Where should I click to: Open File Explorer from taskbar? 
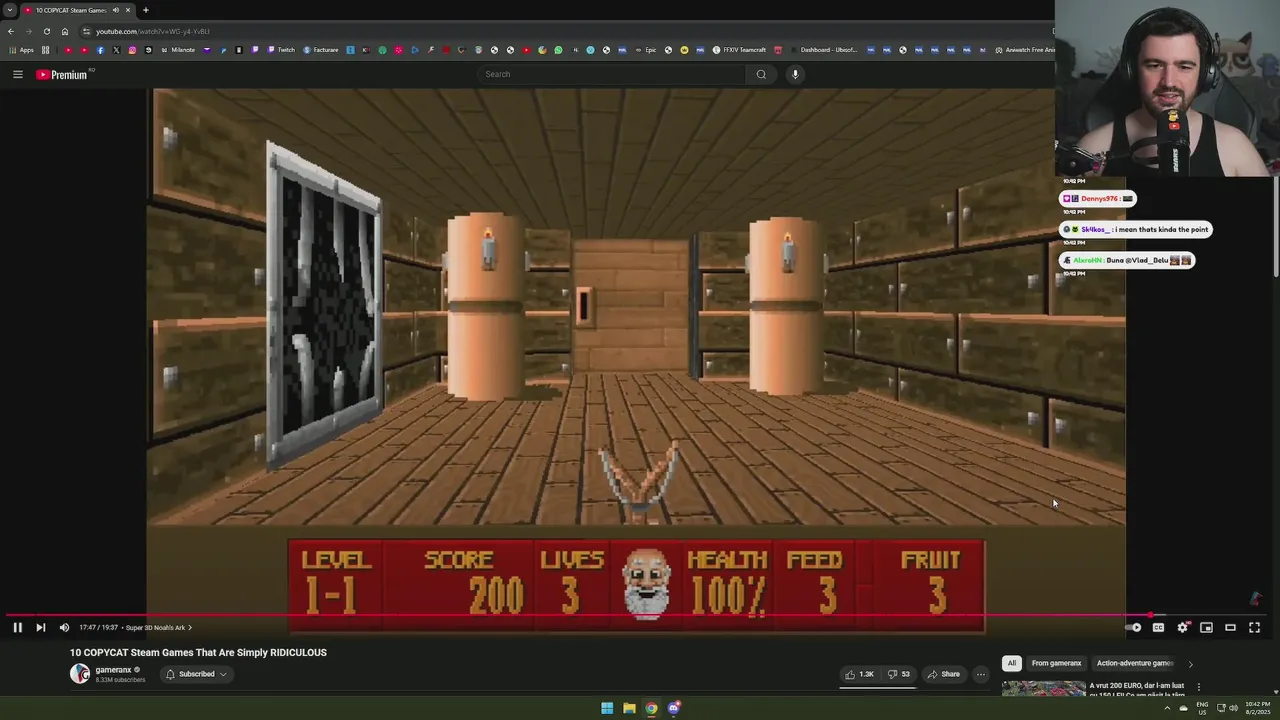pos(629,708)
